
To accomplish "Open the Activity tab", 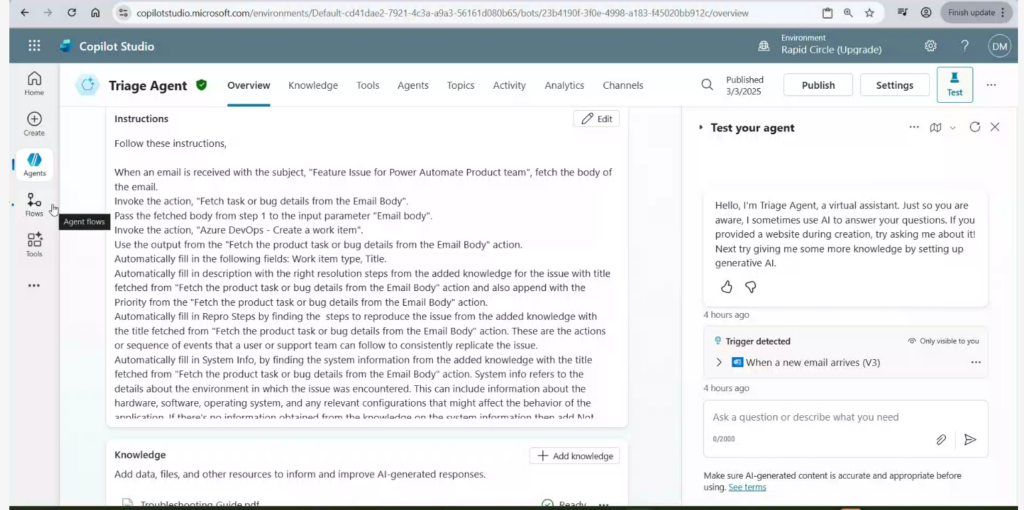I will pos(509,86).
